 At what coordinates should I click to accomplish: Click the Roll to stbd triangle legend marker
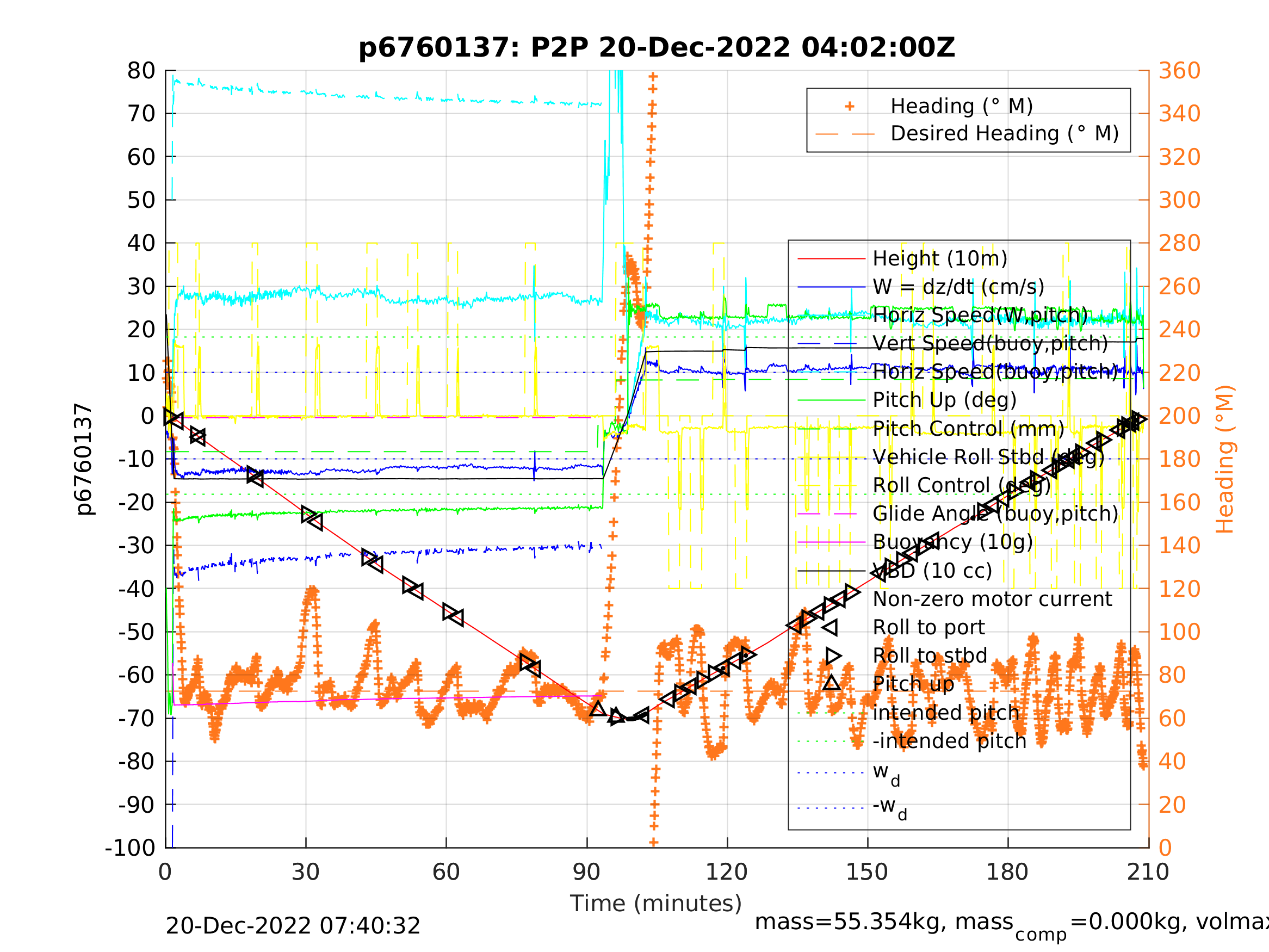pyautogui.click(x=833, y=656)
